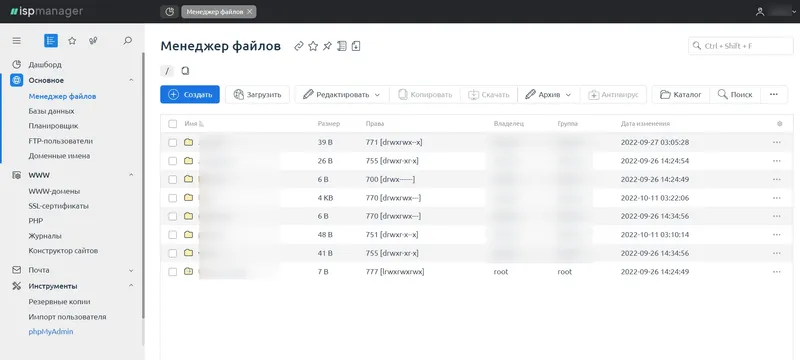Click the copy path icon next to root slash
The width and height of the screenshot is (800, 360).
coord(185,71)
